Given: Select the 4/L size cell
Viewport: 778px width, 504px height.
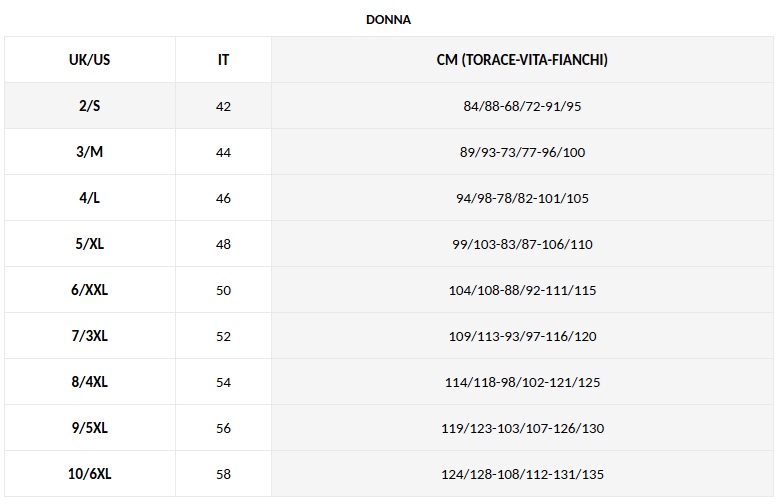Looking at the screenshot, I should (x=90, y=198).
